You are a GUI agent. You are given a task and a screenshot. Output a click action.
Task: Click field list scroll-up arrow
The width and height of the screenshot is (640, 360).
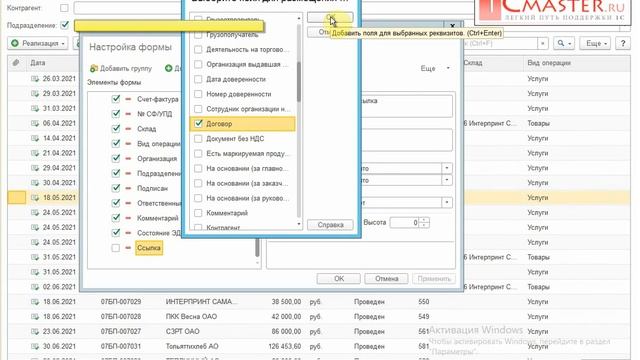tap(298, 18)
